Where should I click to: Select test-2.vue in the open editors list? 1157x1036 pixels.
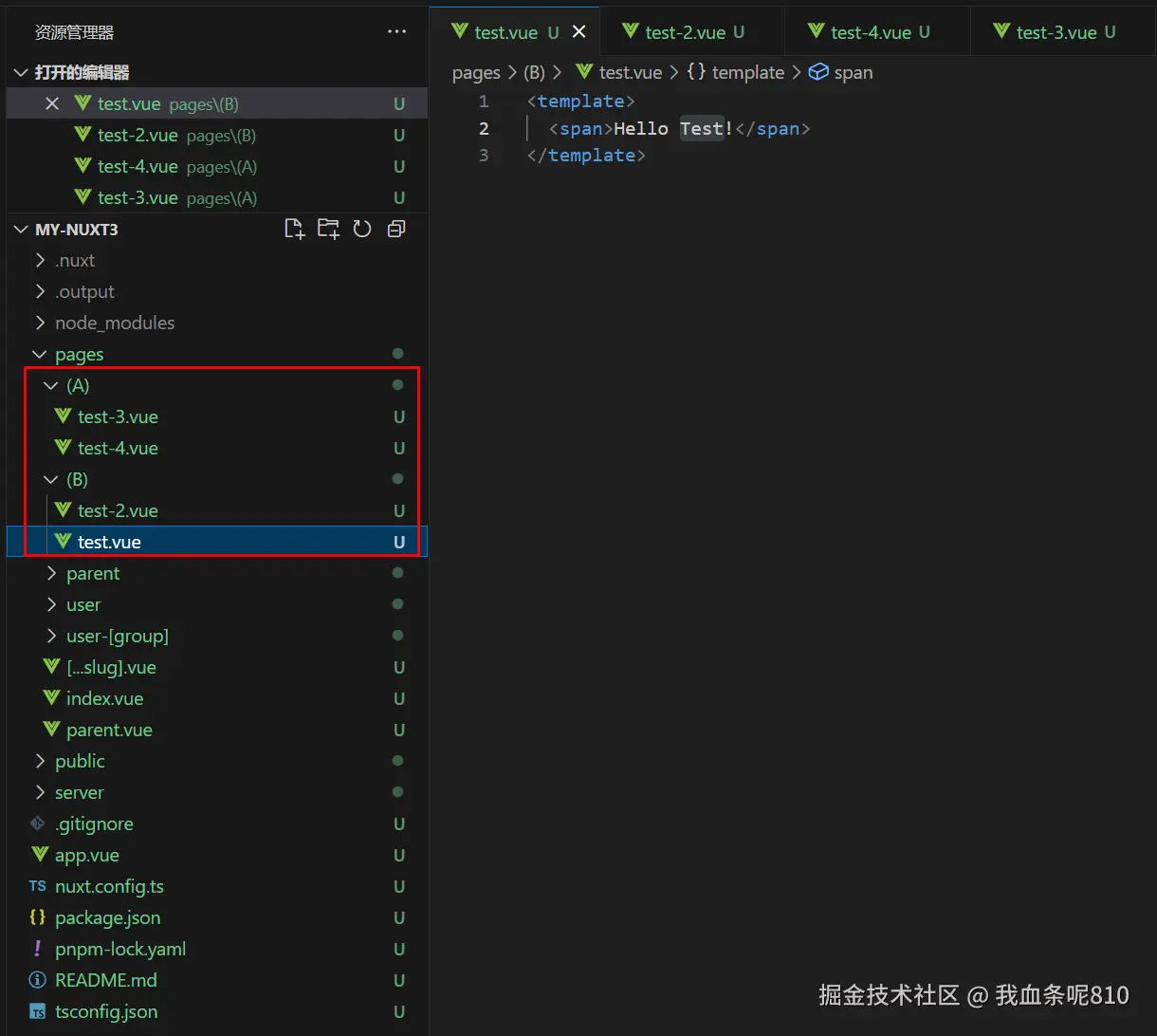[217, 135]
